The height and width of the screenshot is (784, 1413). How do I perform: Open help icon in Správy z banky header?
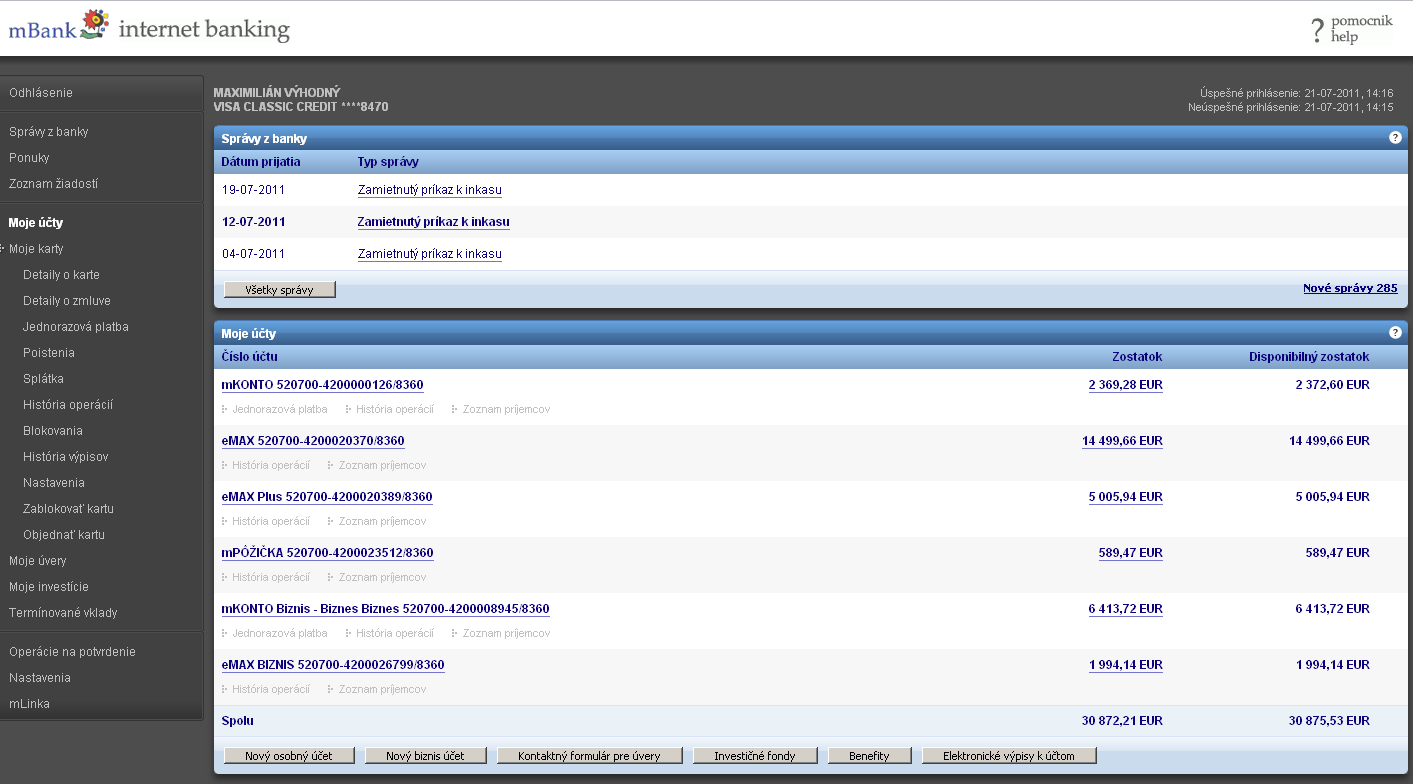(x=1395, y=138)
